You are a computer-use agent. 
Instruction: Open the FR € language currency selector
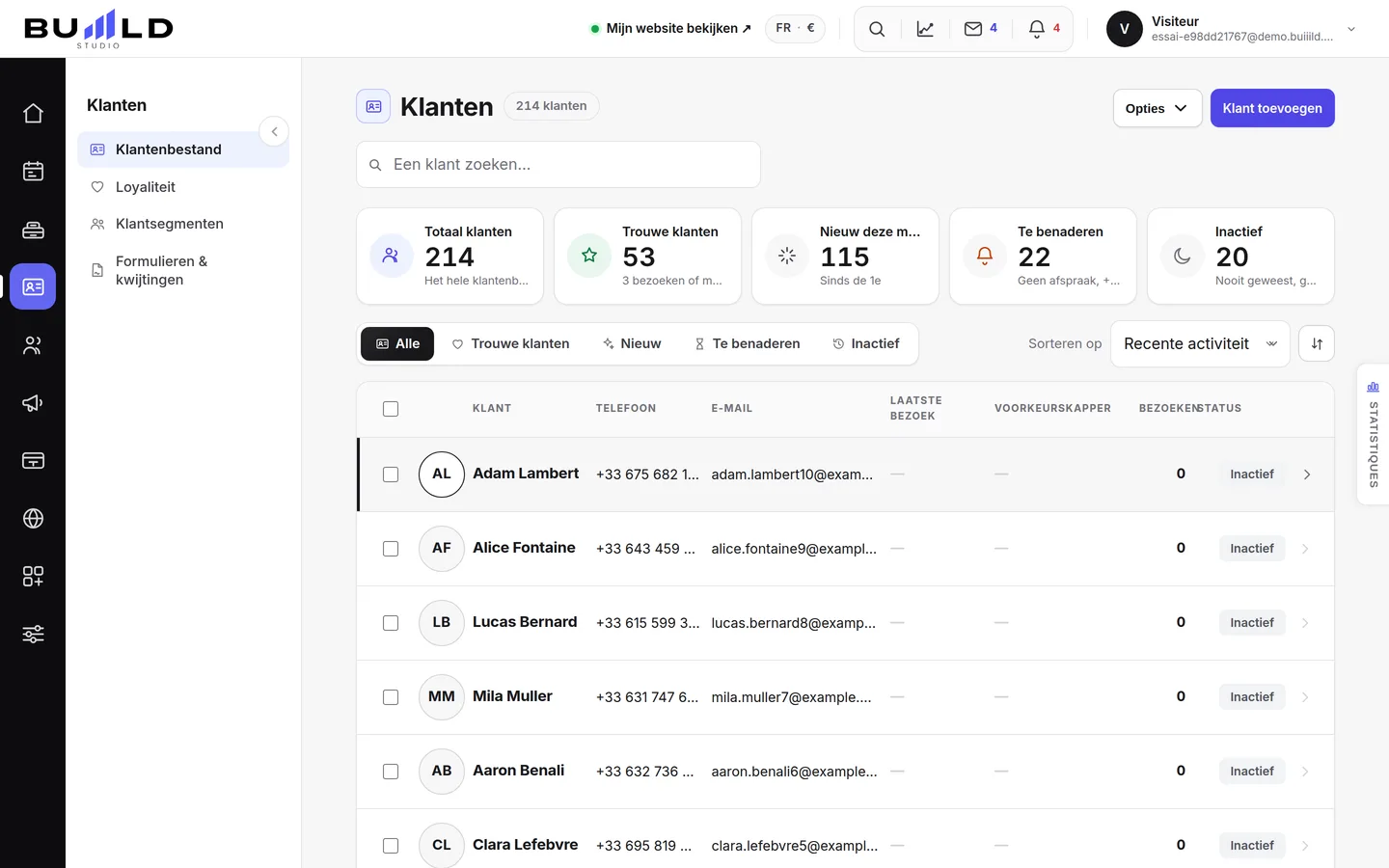point(795,28)
